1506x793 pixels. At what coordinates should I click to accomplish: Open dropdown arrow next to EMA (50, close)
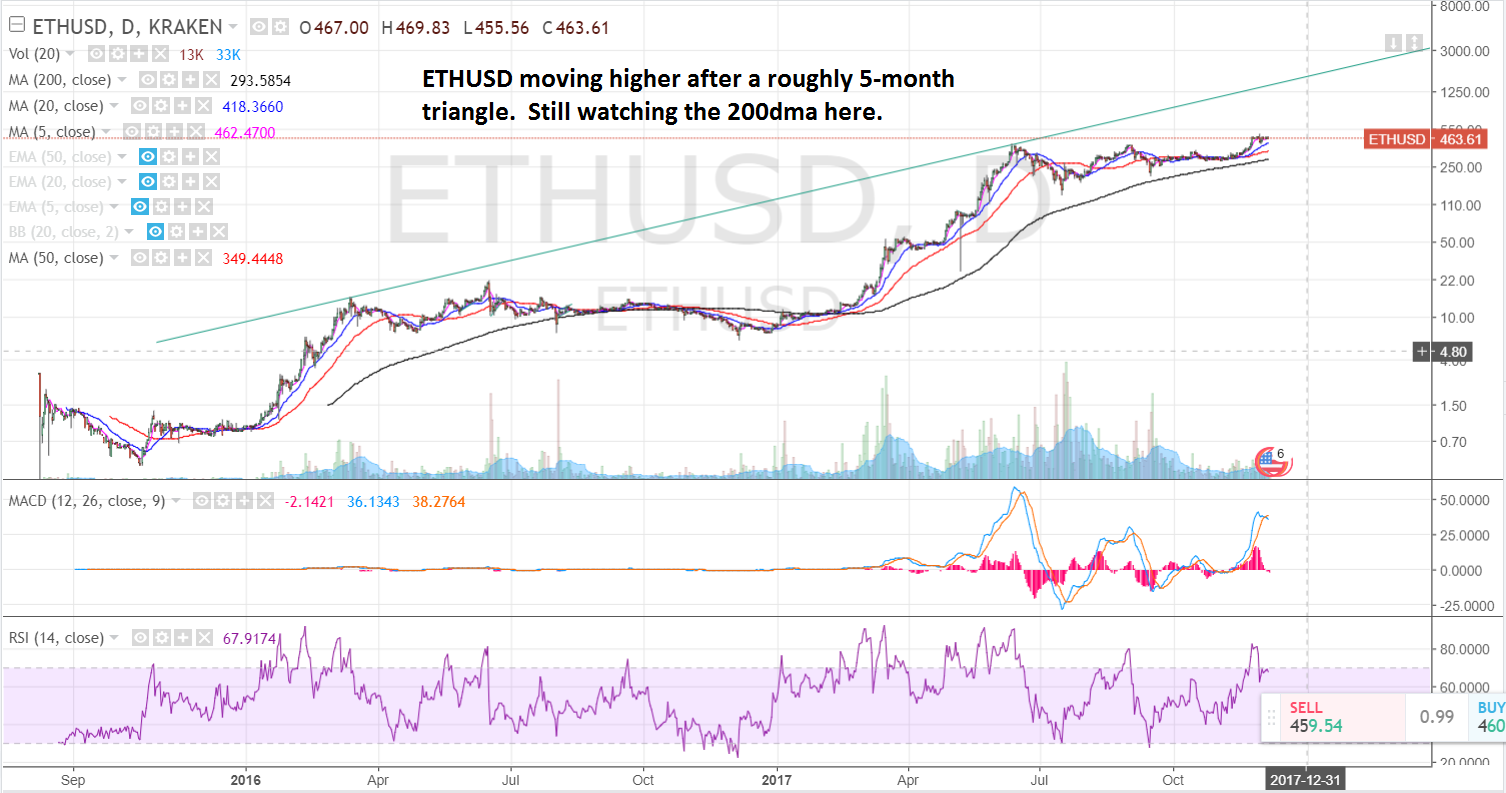point(122,157)
